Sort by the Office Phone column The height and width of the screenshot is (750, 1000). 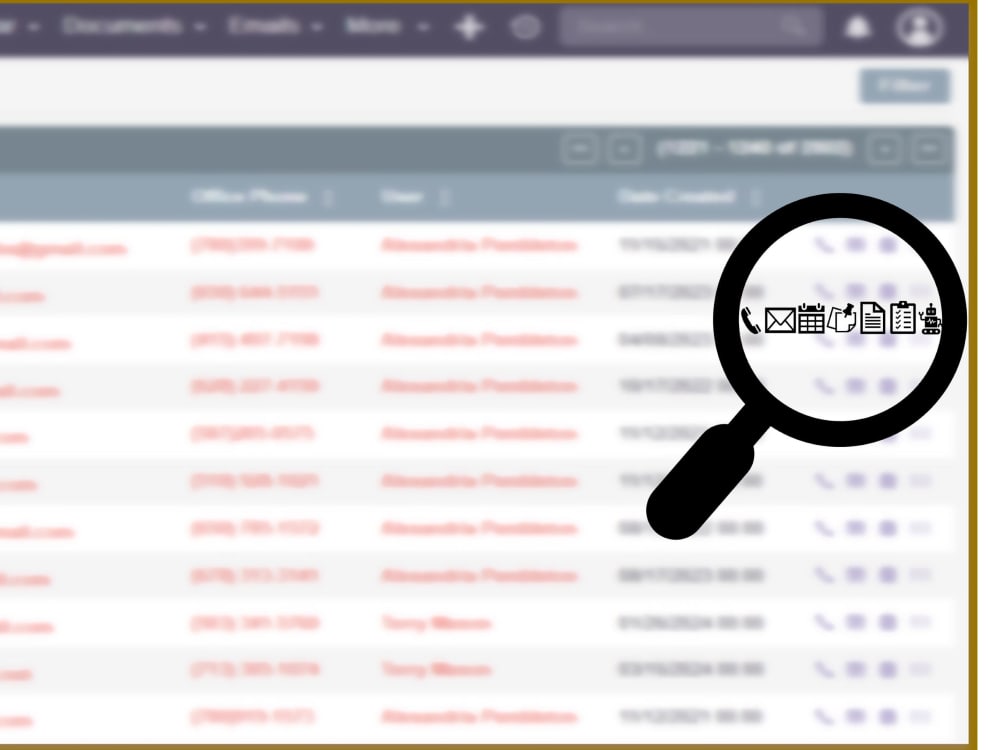[x=249, y=196]
